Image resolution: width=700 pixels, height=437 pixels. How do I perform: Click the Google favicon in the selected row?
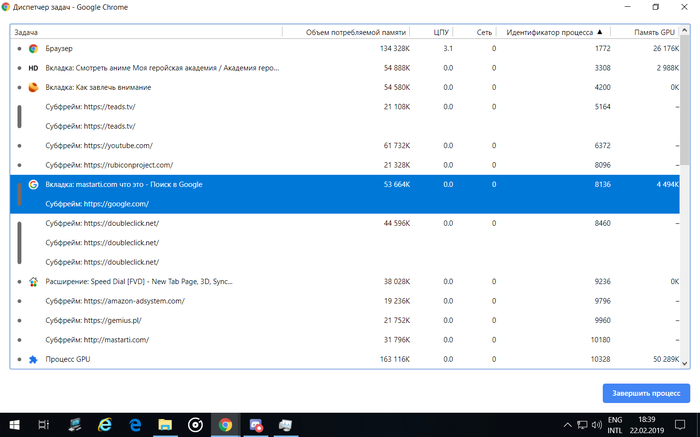coord(33,184)
